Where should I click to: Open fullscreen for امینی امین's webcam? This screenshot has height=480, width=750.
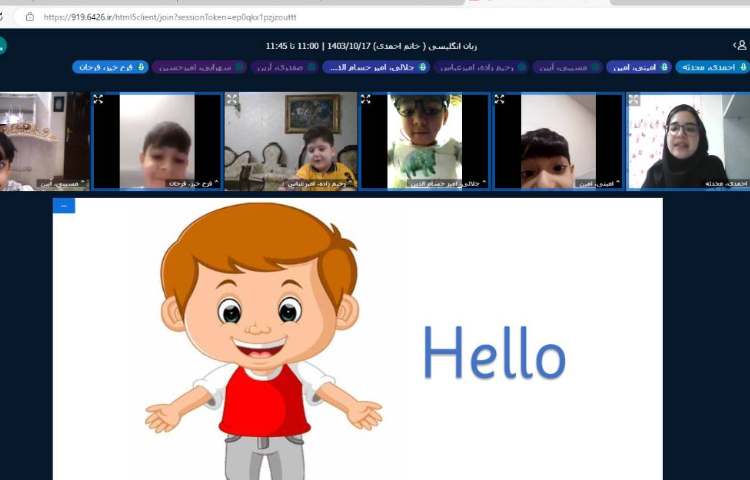(499, 99)
